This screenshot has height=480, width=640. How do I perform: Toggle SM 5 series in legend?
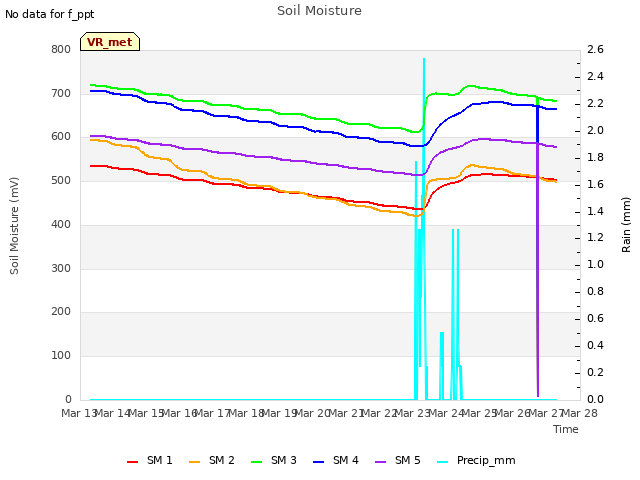tap(398, 460)
